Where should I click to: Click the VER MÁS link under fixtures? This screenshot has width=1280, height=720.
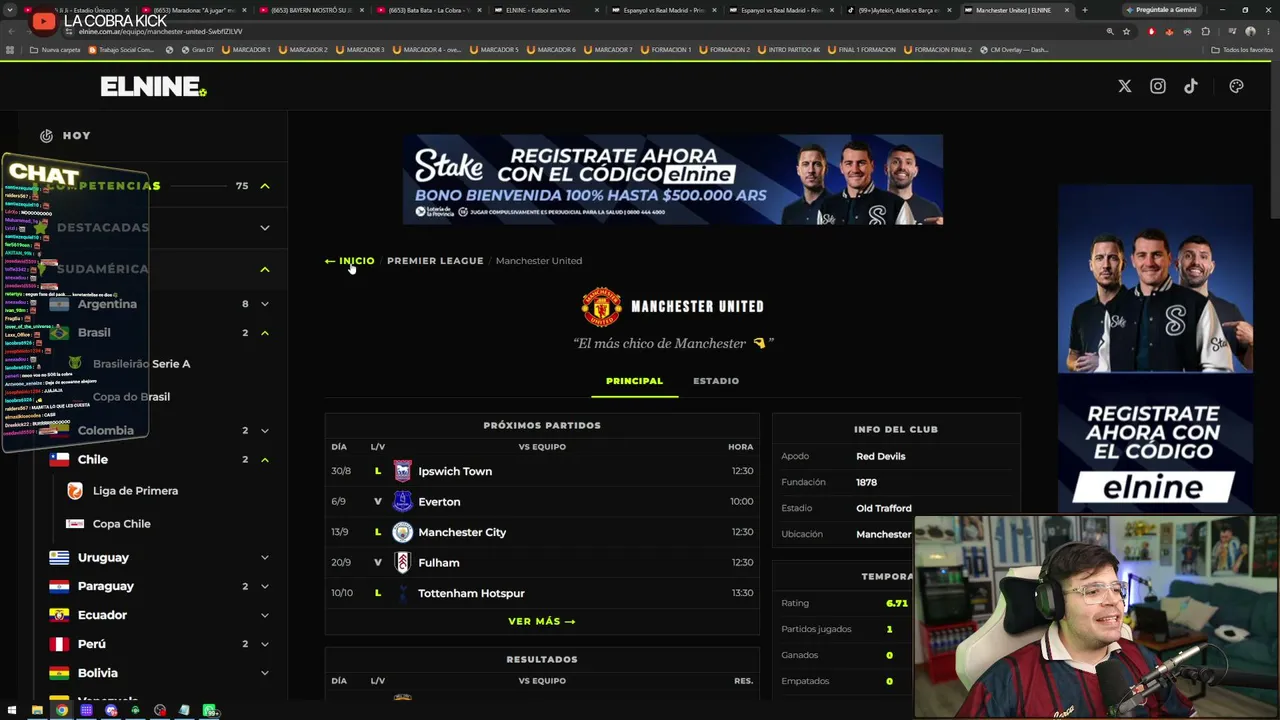542,621
